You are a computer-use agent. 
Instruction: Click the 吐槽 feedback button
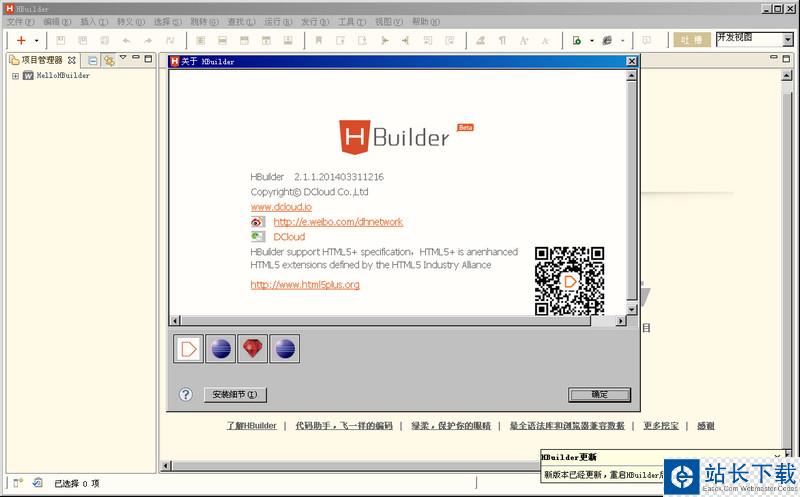[x=692, y=40]
